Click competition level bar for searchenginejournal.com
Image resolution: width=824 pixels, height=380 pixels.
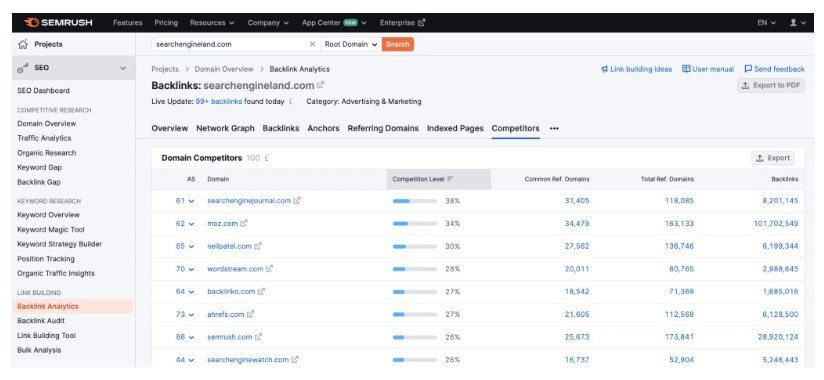click(x=415, y=201)
